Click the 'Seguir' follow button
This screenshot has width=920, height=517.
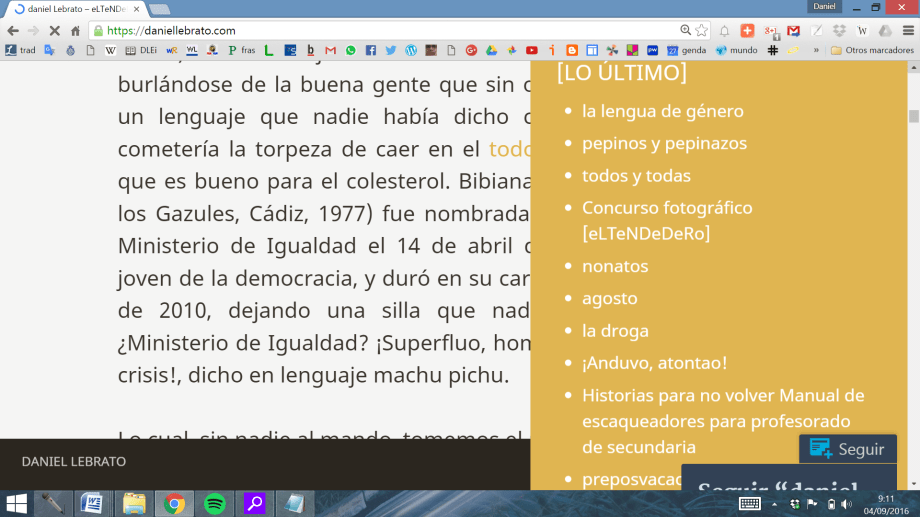click(x=847, y=450)
